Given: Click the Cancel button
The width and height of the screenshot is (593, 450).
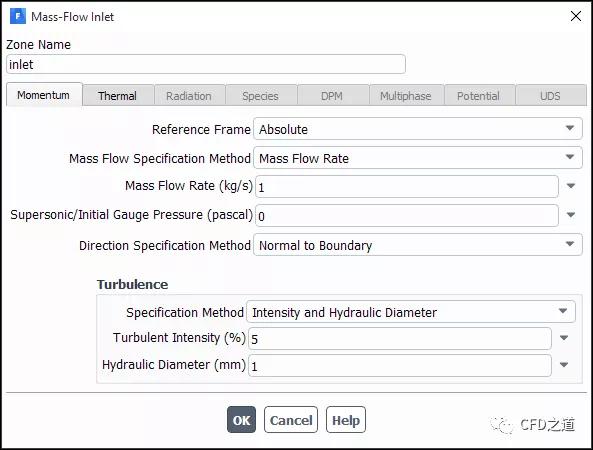Looking at the screenshot, I should pyautogui.click(x=291, y=420).
